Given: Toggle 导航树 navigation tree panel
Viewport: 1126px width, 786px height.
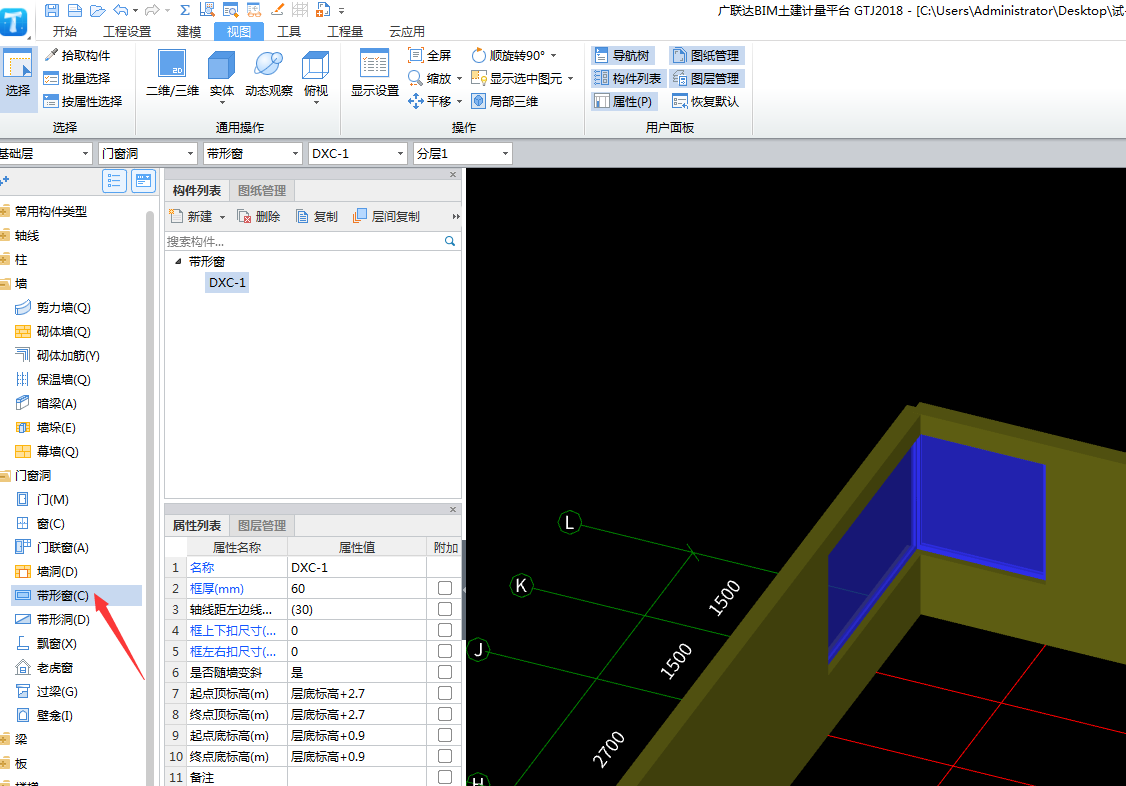Looking at the screenshot, I should coord(623,55).
